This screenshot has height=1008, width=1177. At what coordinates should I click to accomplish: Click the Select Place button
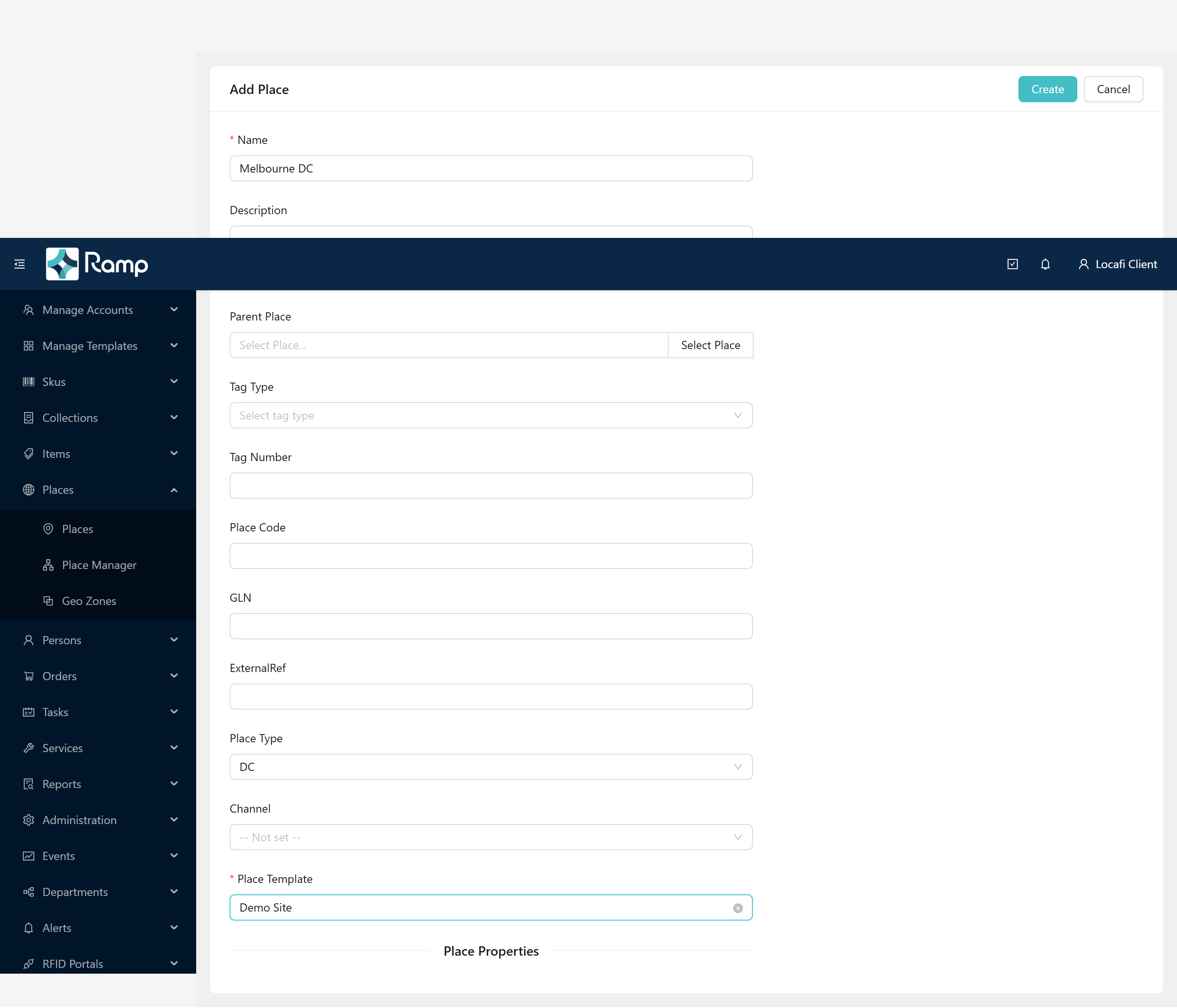711,345
